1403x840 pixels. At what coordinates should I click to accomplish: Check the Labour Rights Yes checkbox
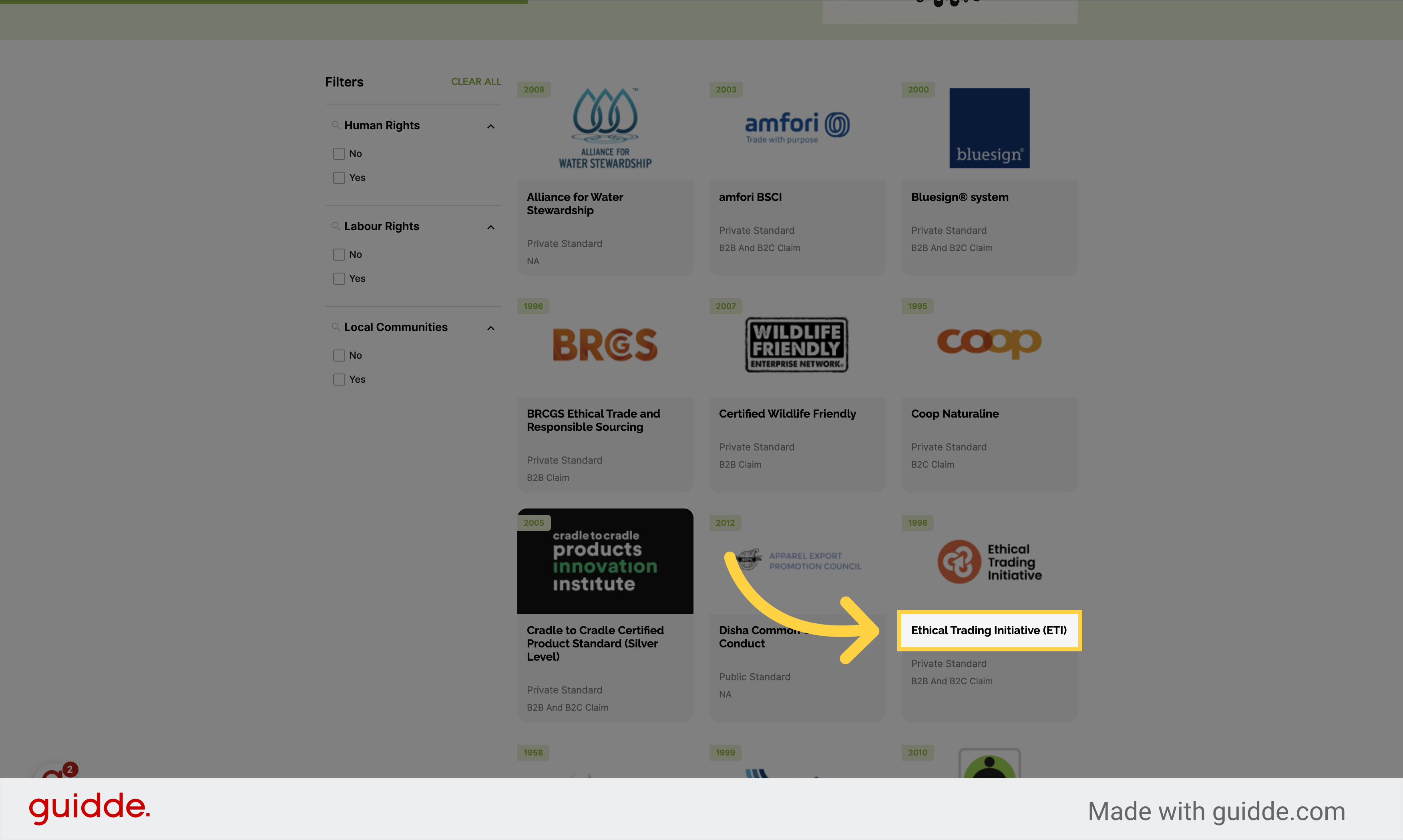(339, 279)
